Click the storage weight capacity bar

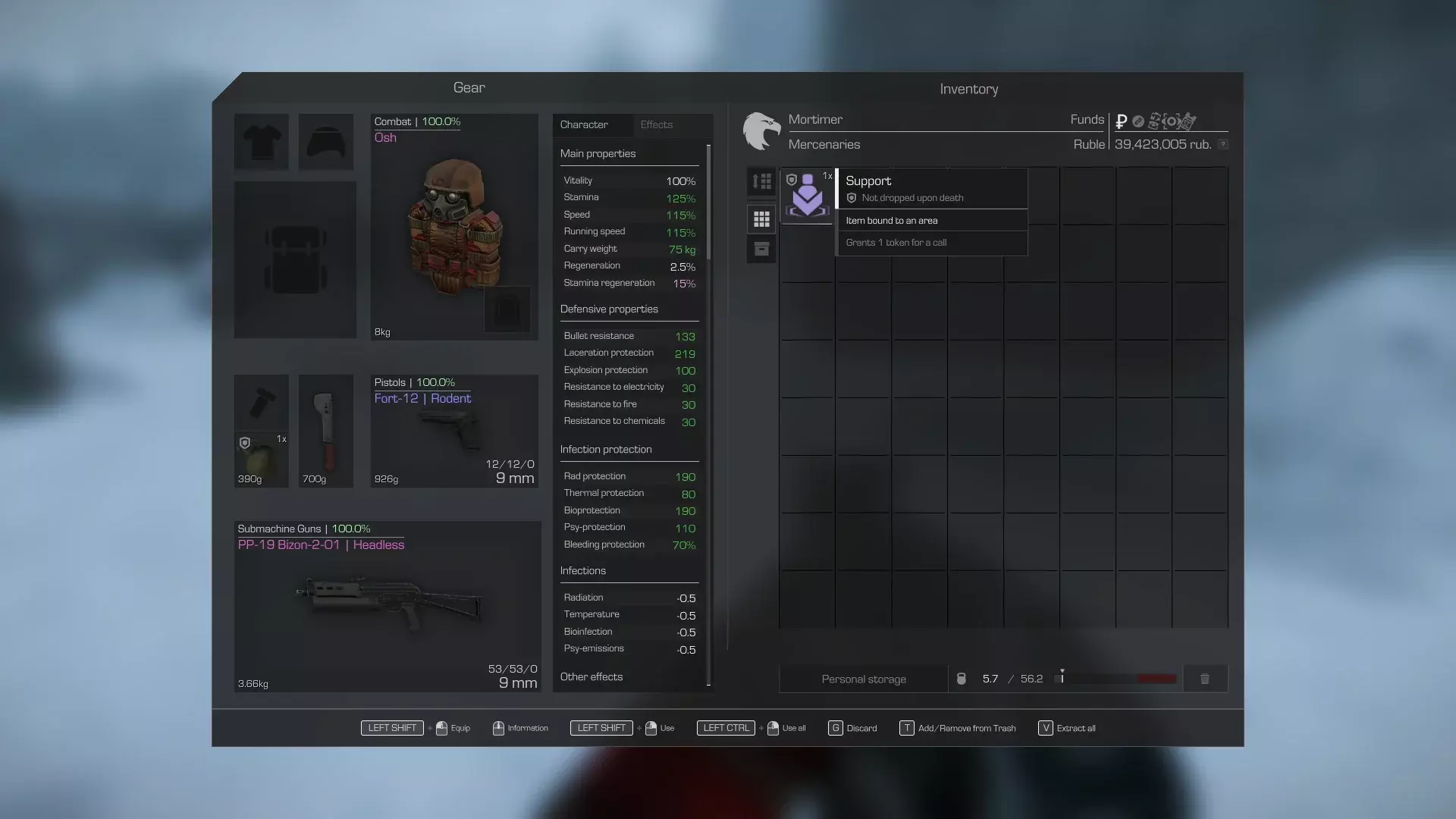coord(1116,679)
